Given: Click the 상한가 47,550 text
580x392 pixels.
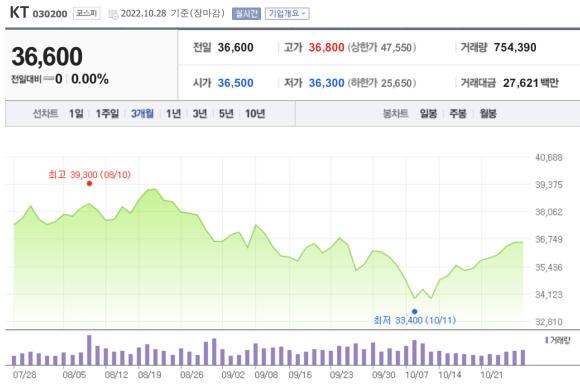Looking at the screenshot, I should coord(382,47).
